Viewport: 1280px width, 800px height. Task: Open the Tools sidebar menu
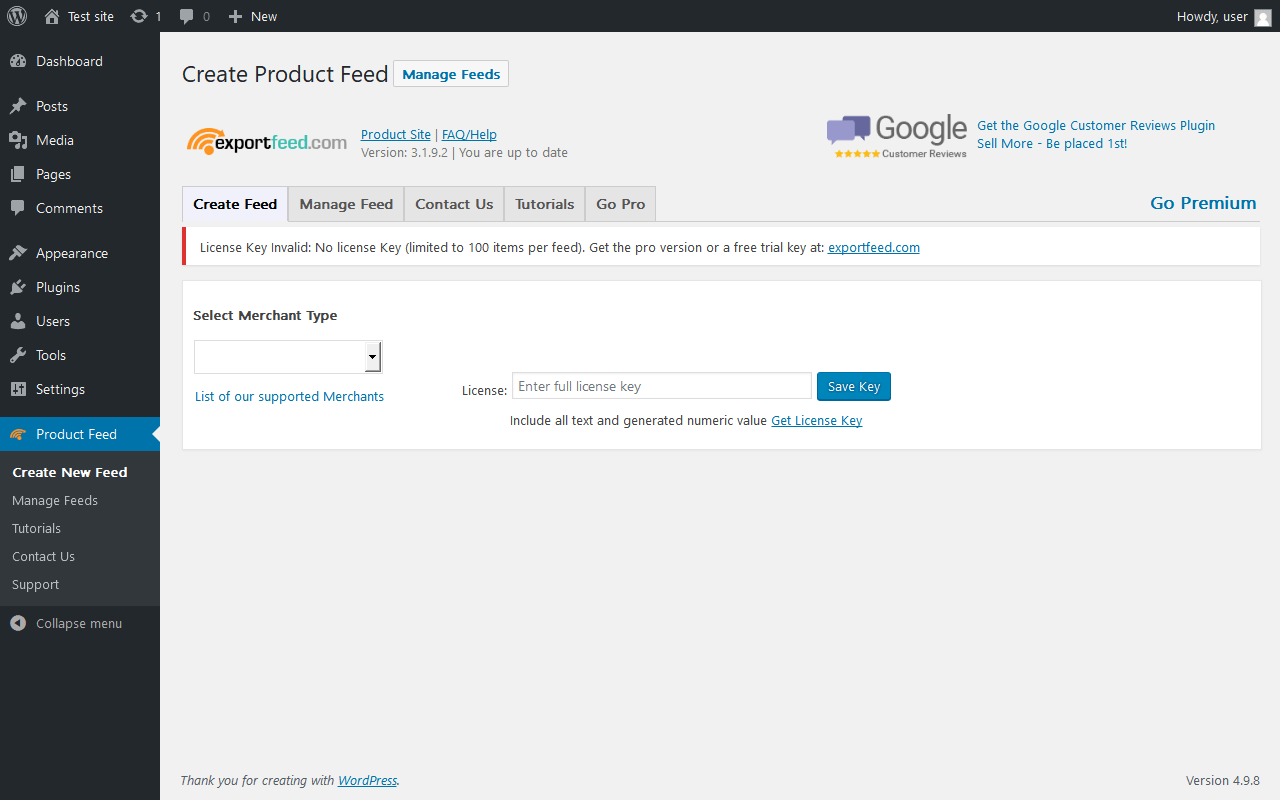point(51,355)
